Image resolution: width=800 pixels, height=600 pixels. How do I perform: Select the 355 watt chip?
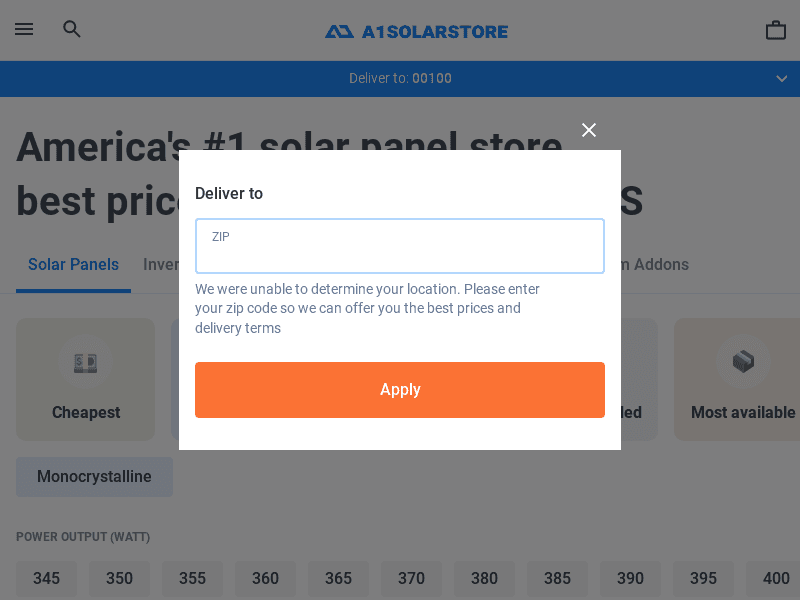pos(192,579)
